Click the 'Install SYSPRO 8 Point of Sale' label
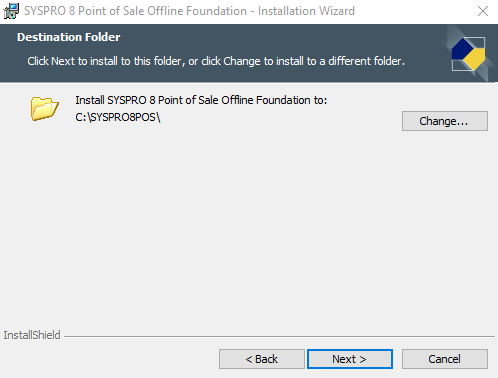The image size is (498, 378). click(x=201, y=100)
